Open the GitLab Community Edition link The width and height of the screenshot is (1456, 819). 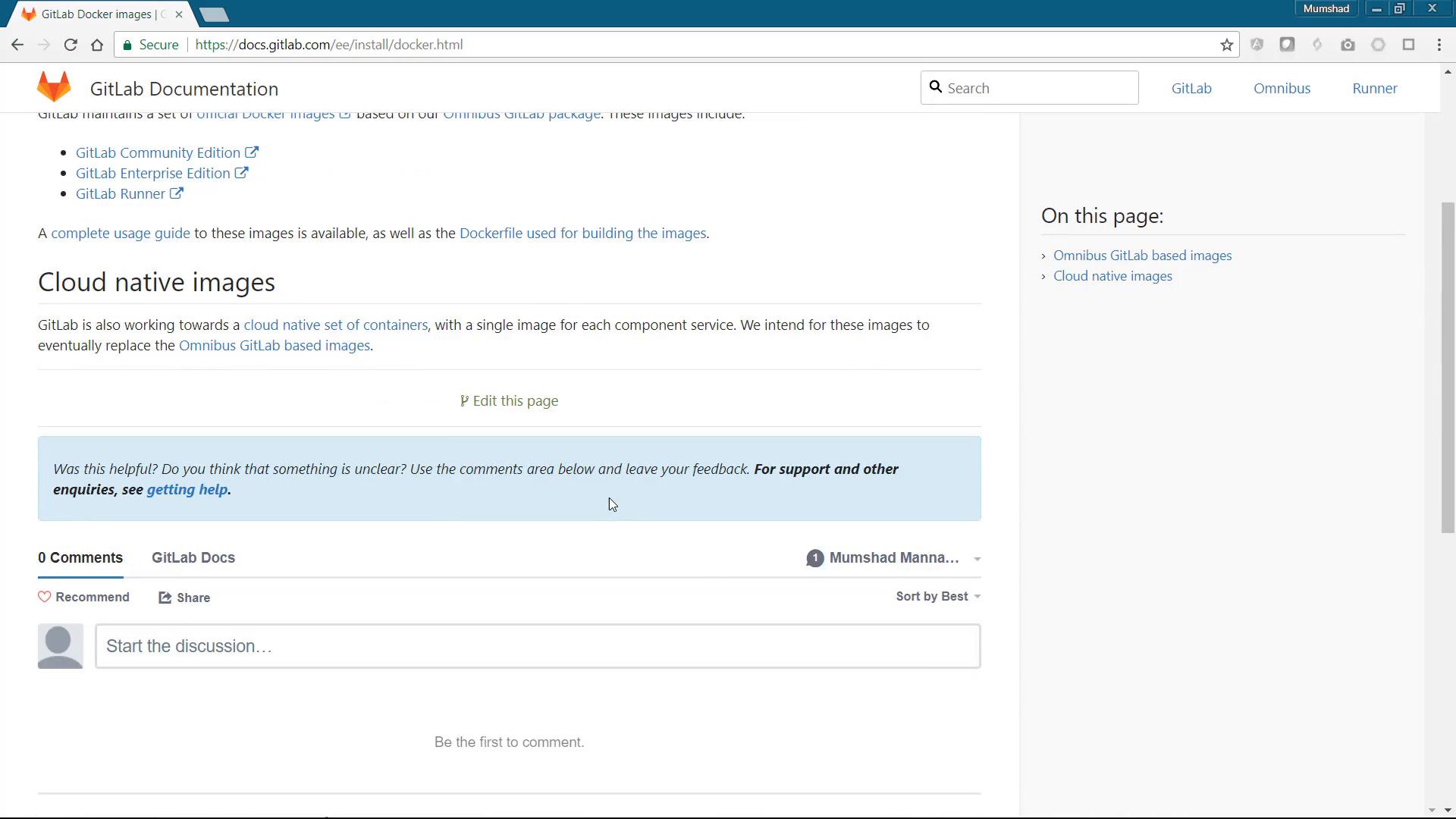(x=158, y=152)
